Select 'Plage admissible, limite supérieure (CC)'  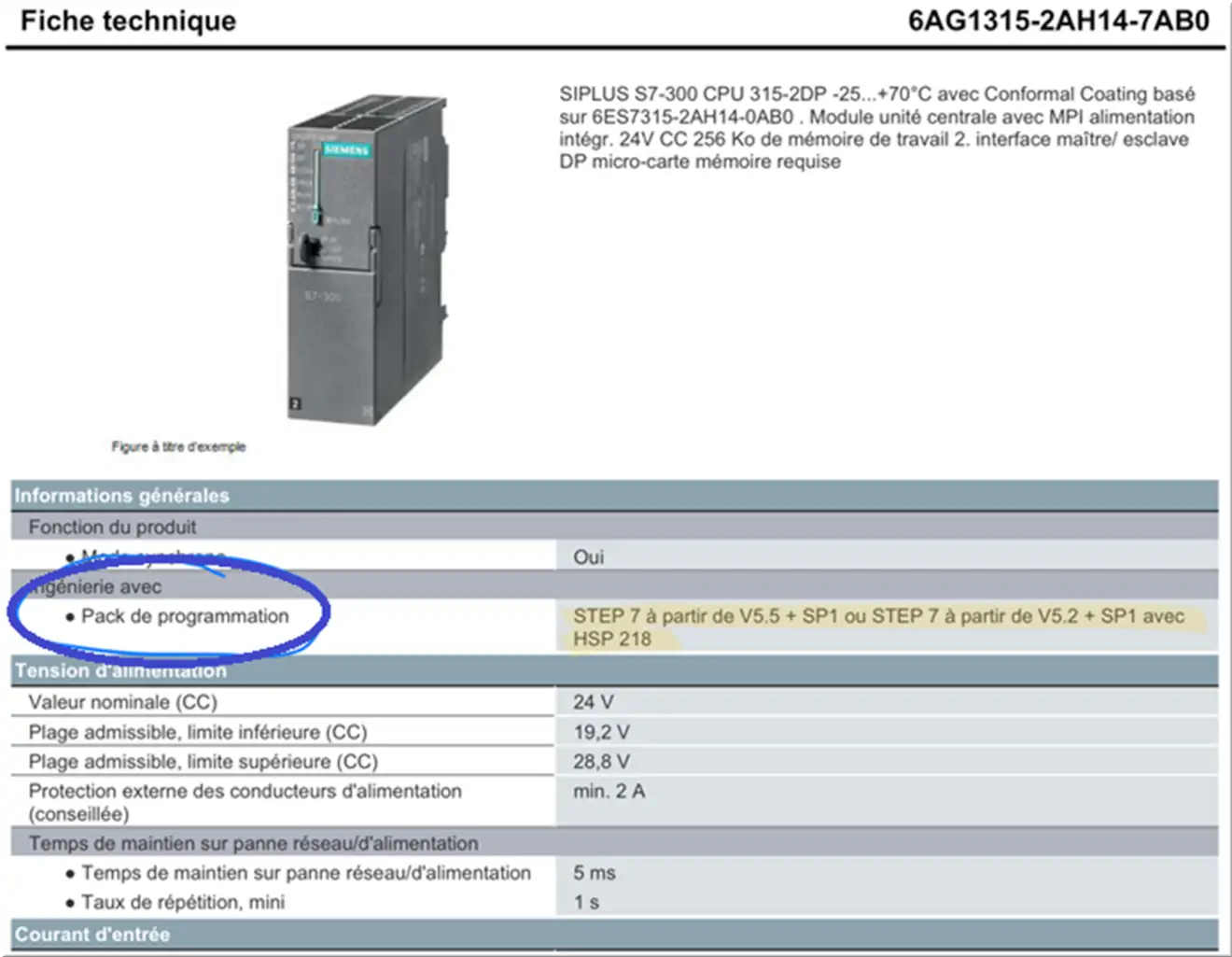[203, 762]
